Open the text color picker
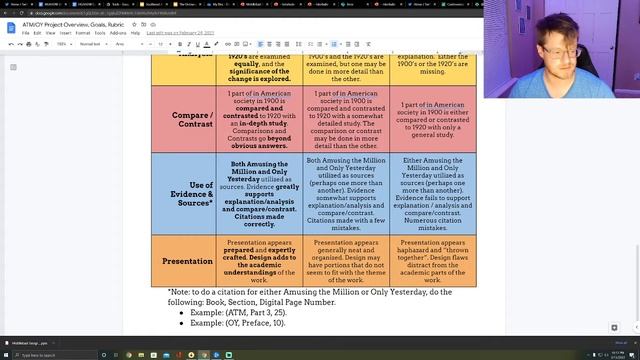Screen dimensions: 640x360 [x=207, y=44]
